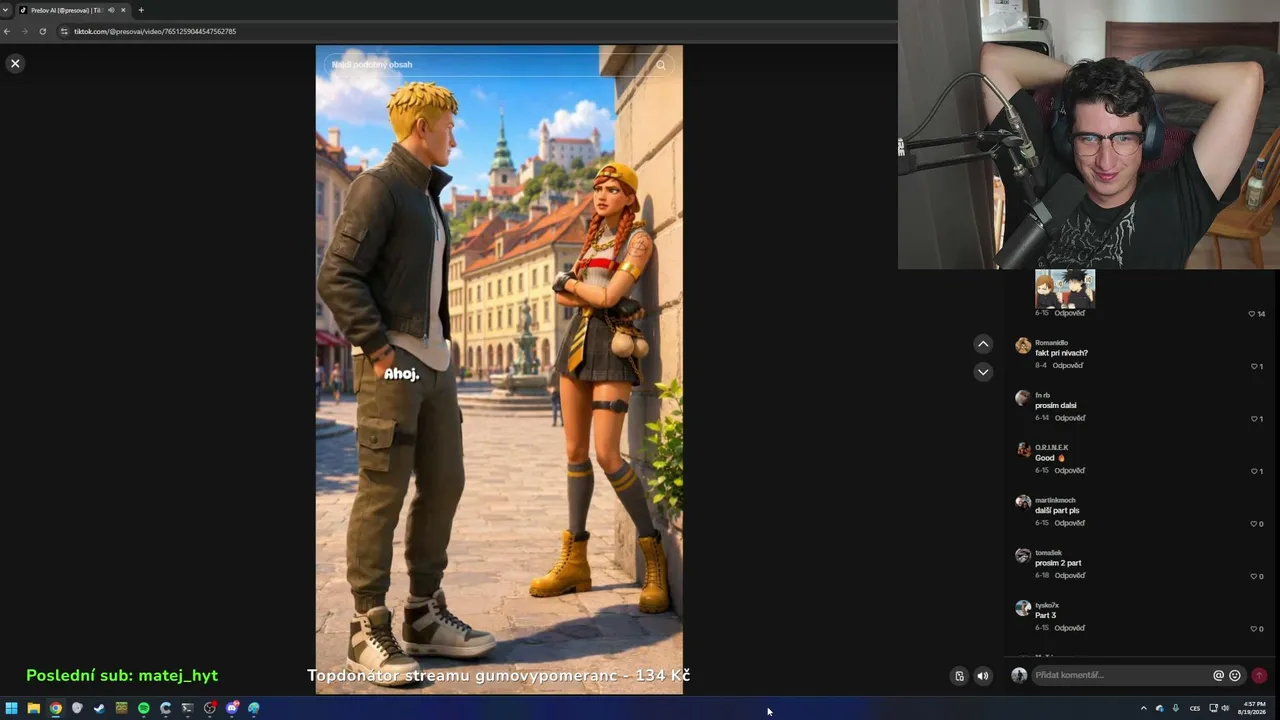Reply to 'další part pls' via Odpověď
This screenshot has height=720, width=1280.
pyautogui.click(x=1070, y=523)
